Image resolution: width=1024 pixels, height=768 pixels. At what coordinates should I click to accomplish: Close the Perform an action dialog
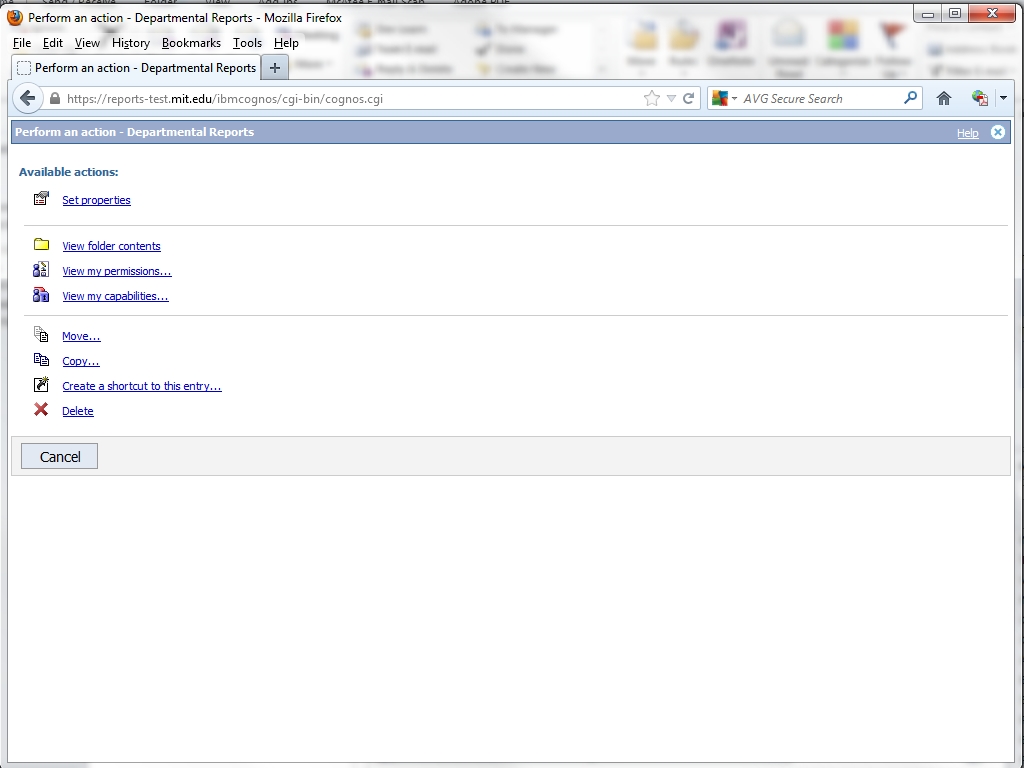(997, 132)
